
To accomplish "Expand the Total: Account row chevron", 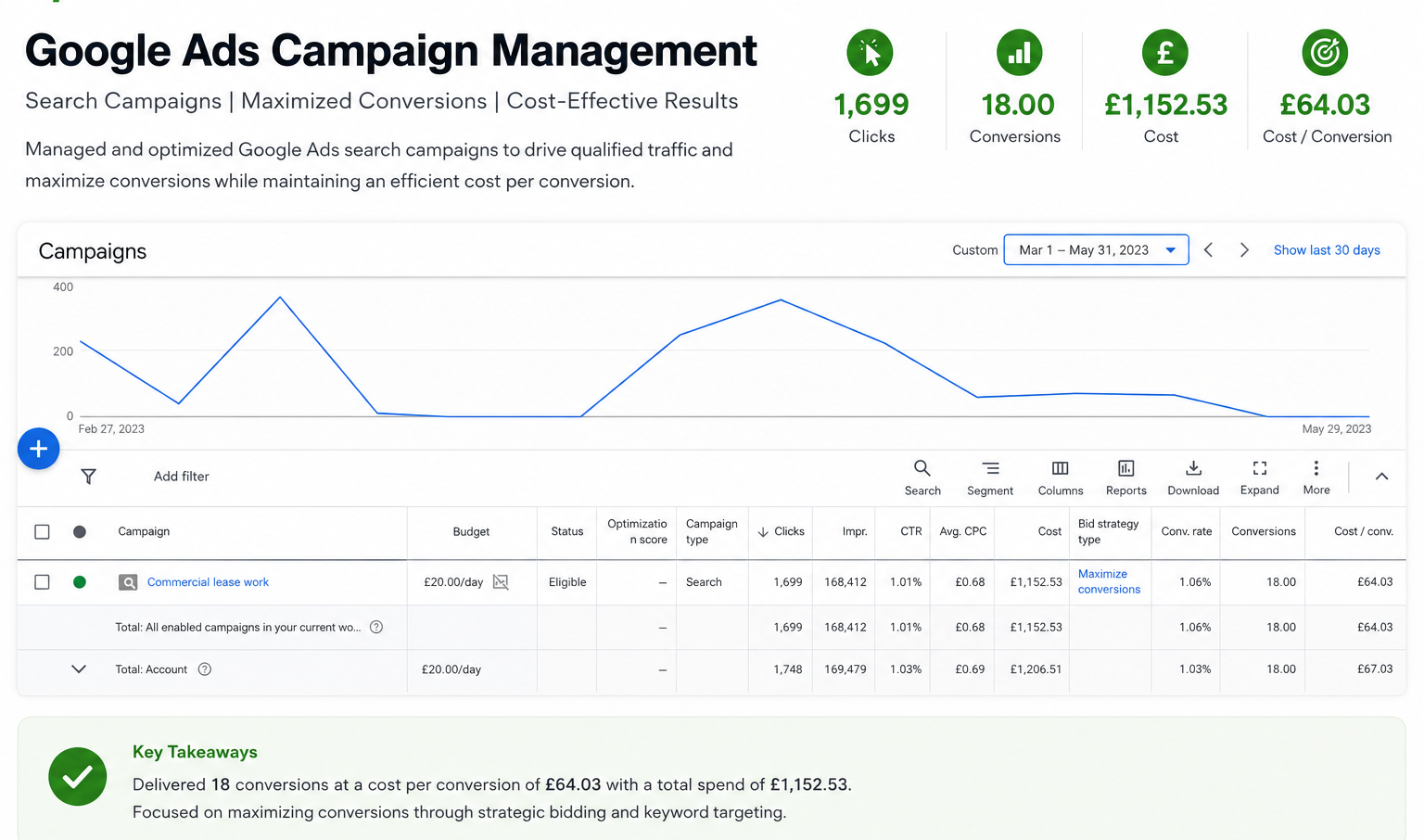I will coord(79,669).
